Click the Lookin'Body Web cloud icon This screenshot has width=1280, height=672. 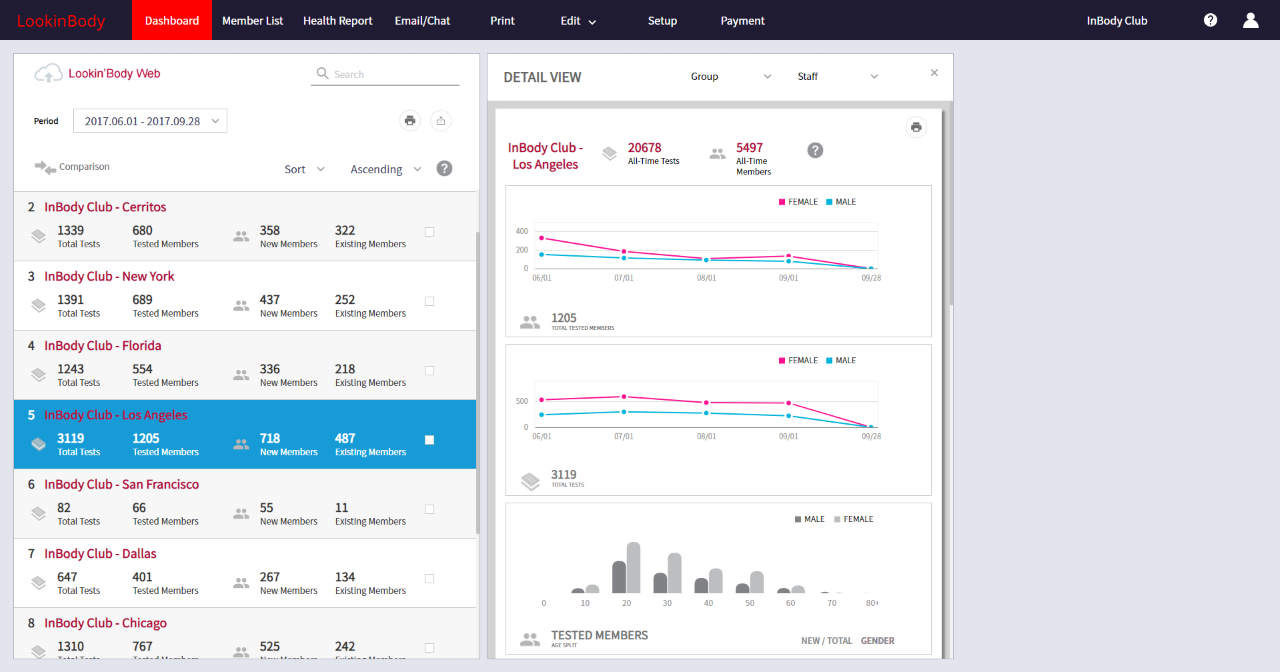pyautogui.click(x=48, y=74)
